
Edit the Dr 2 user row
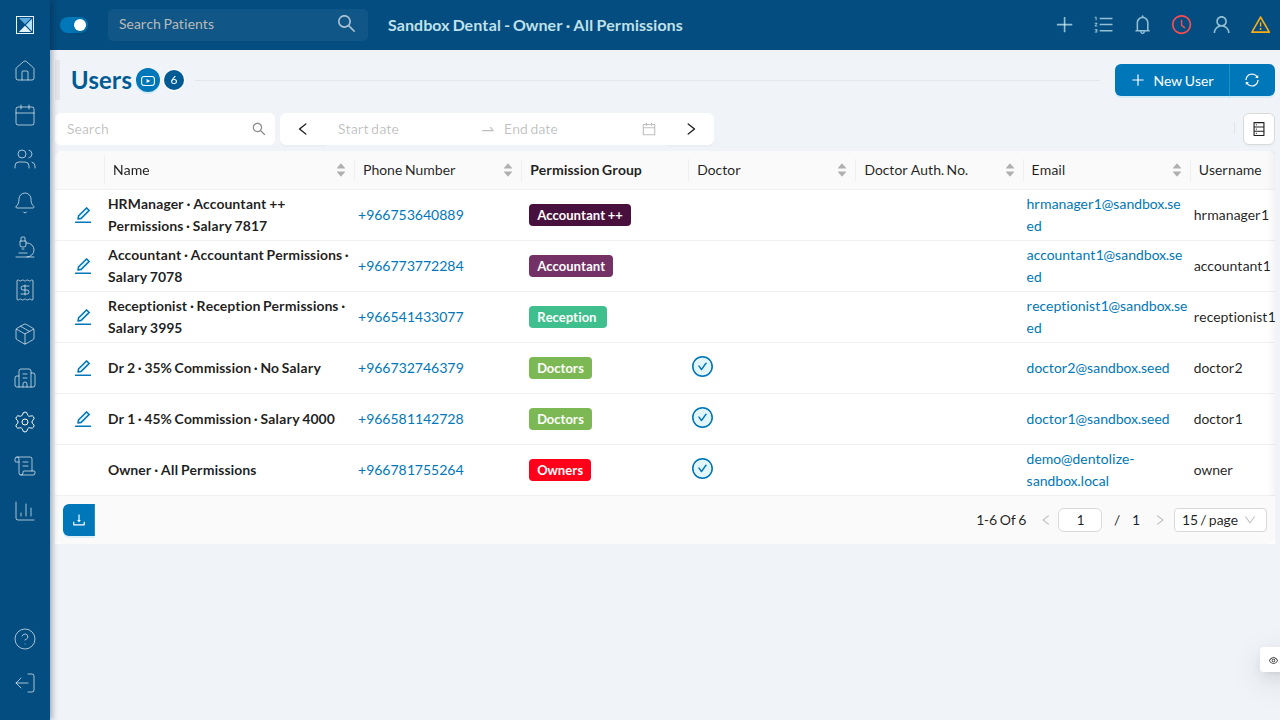click(x=83, y=368)
